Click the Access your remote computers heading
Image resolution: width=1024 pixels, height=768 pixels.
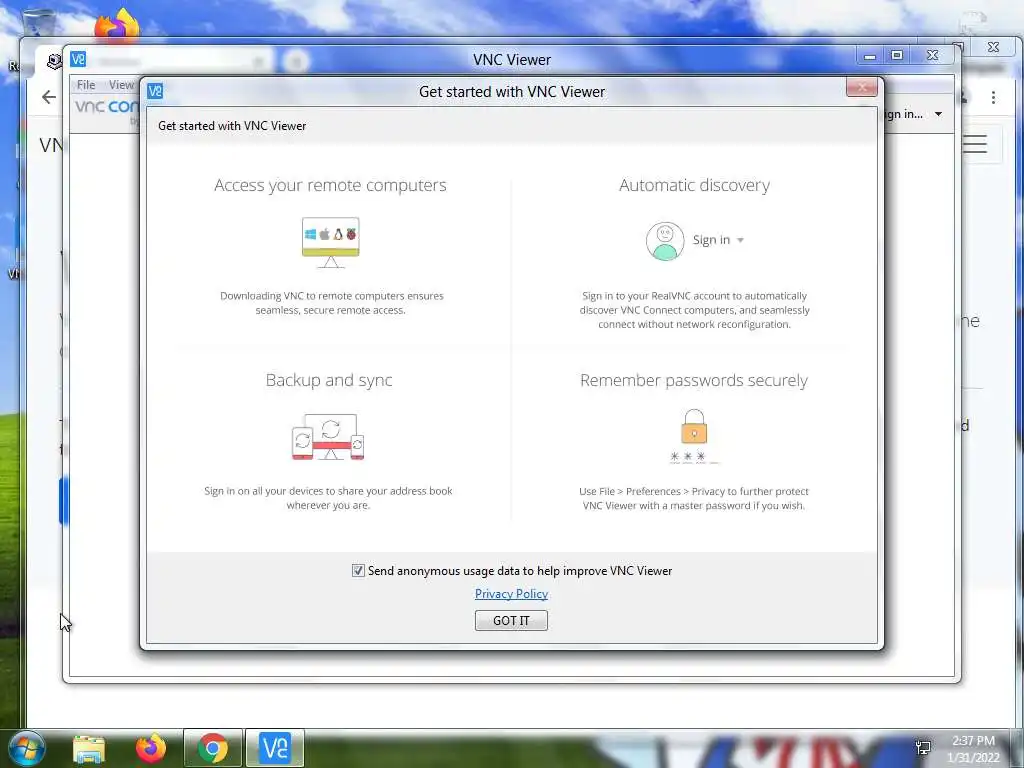pyautogui.click(x=330, y=185)
